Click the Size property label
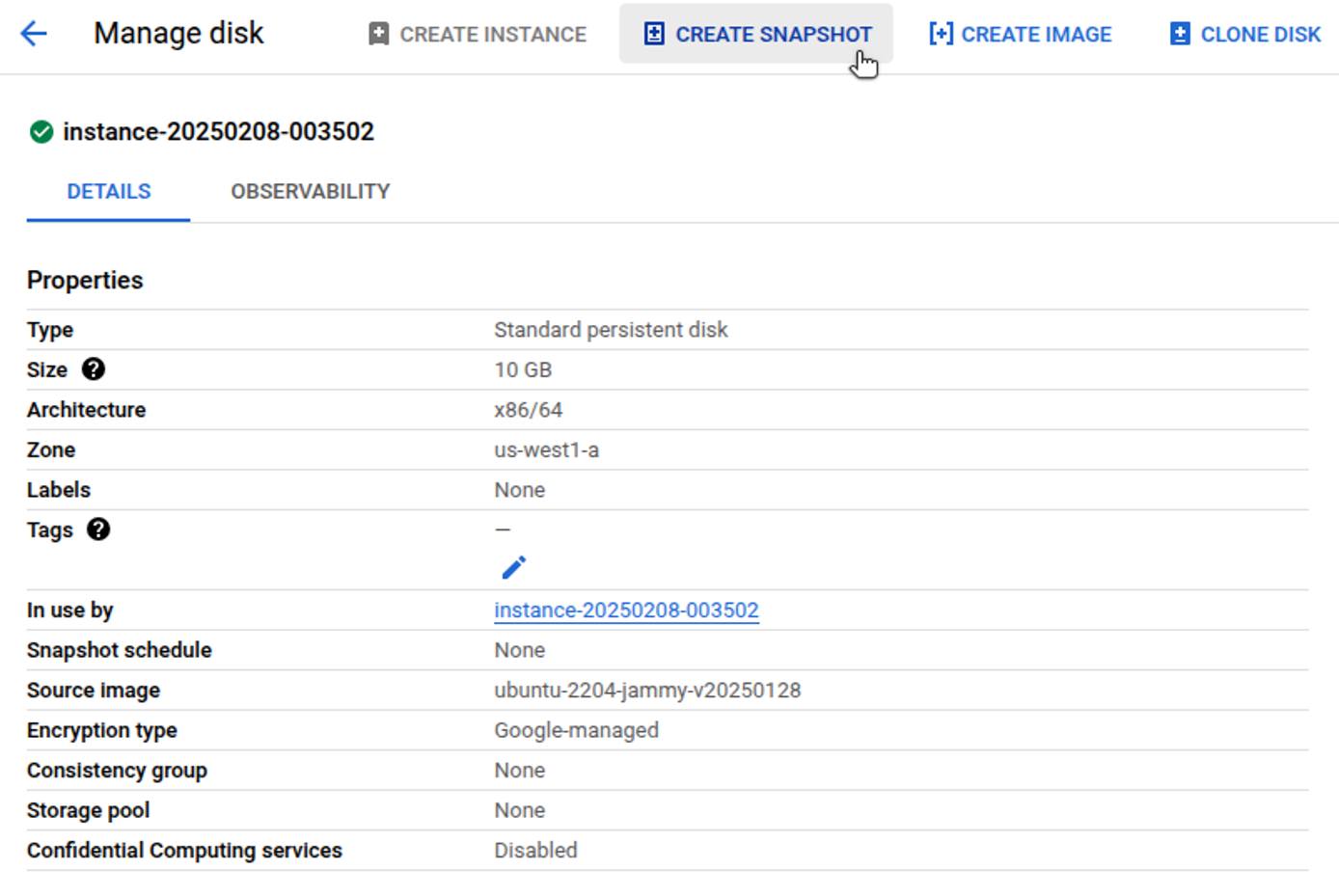1339x896 pixels. [x=47, y=370]
